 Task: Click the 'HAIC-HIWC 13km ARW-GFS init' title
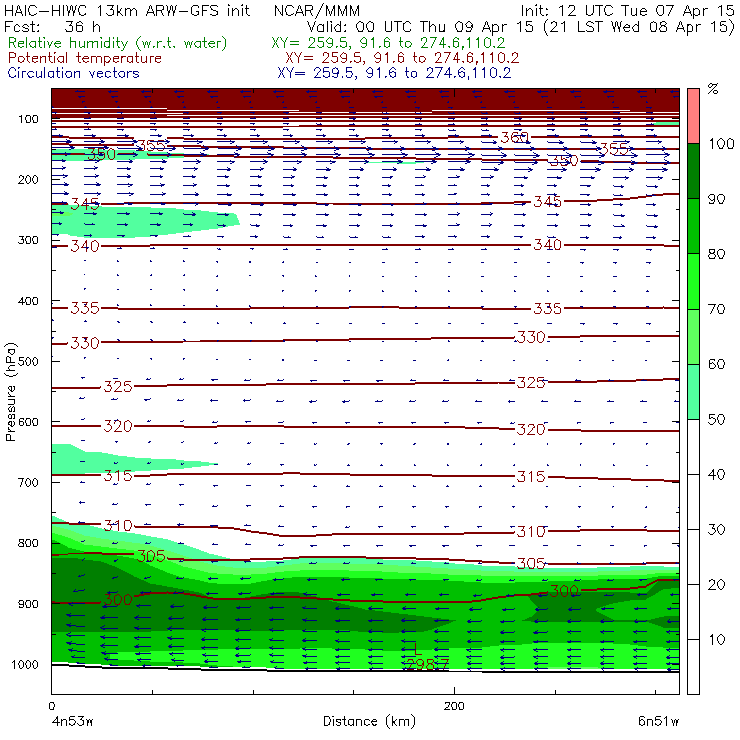[126, 10]
